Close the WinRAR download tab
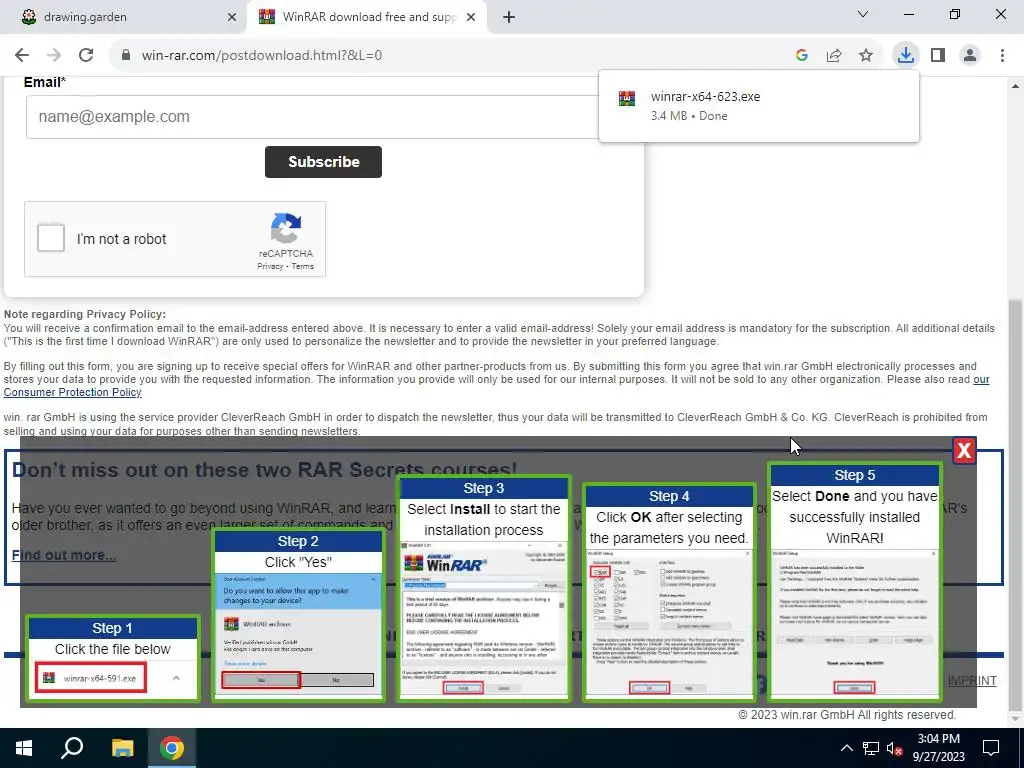Image resolution: width=1024 pixels, height=768 pixels. pyautogui.click(x=471, y=17)
